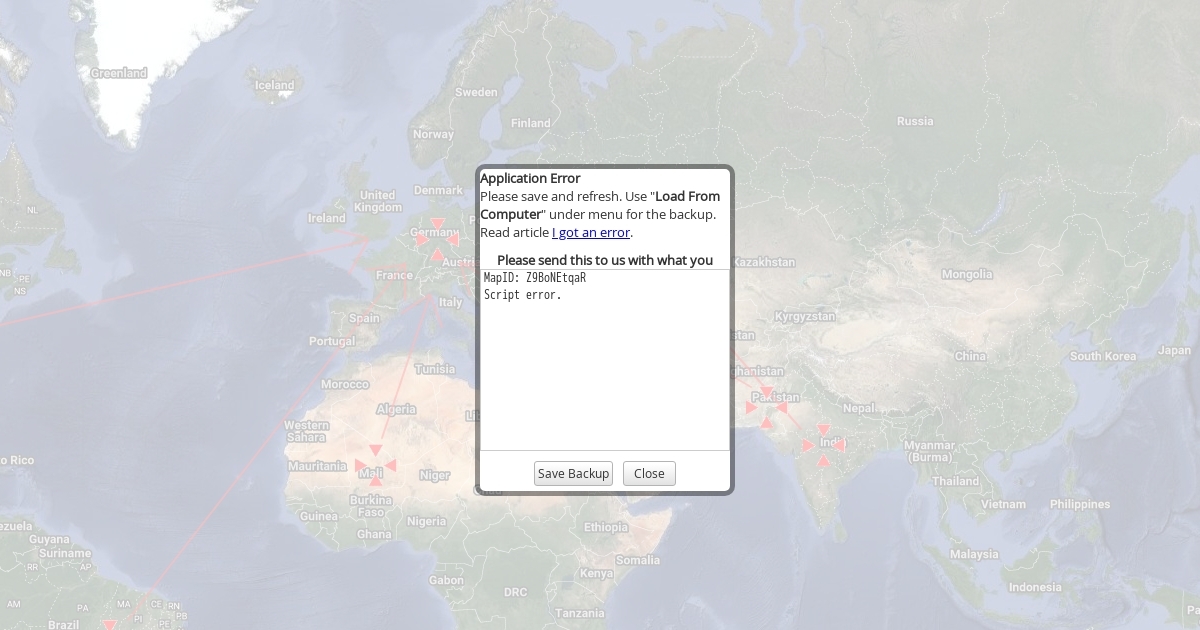This screenshot has width=1200, height=630.
Task: Click the Russia map label
Action: pos(915,121)
